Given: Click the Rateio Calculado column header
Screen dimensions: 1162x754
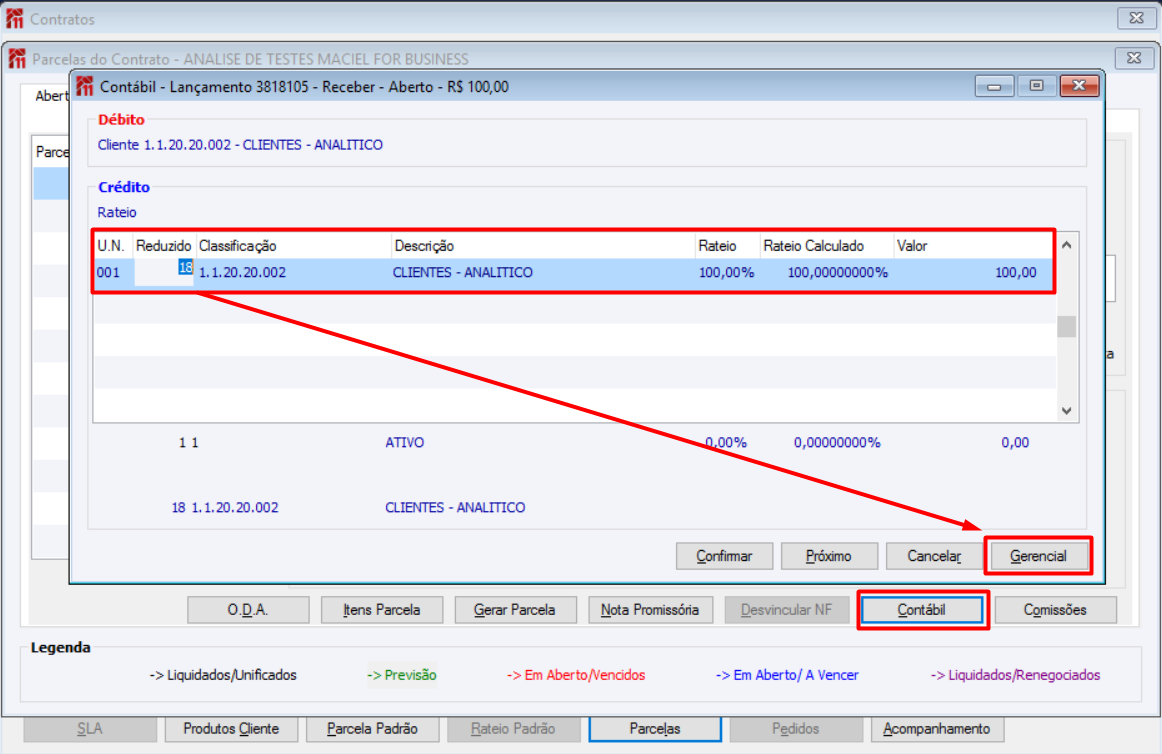Looking at the screenshot, I should pos(826,246).
